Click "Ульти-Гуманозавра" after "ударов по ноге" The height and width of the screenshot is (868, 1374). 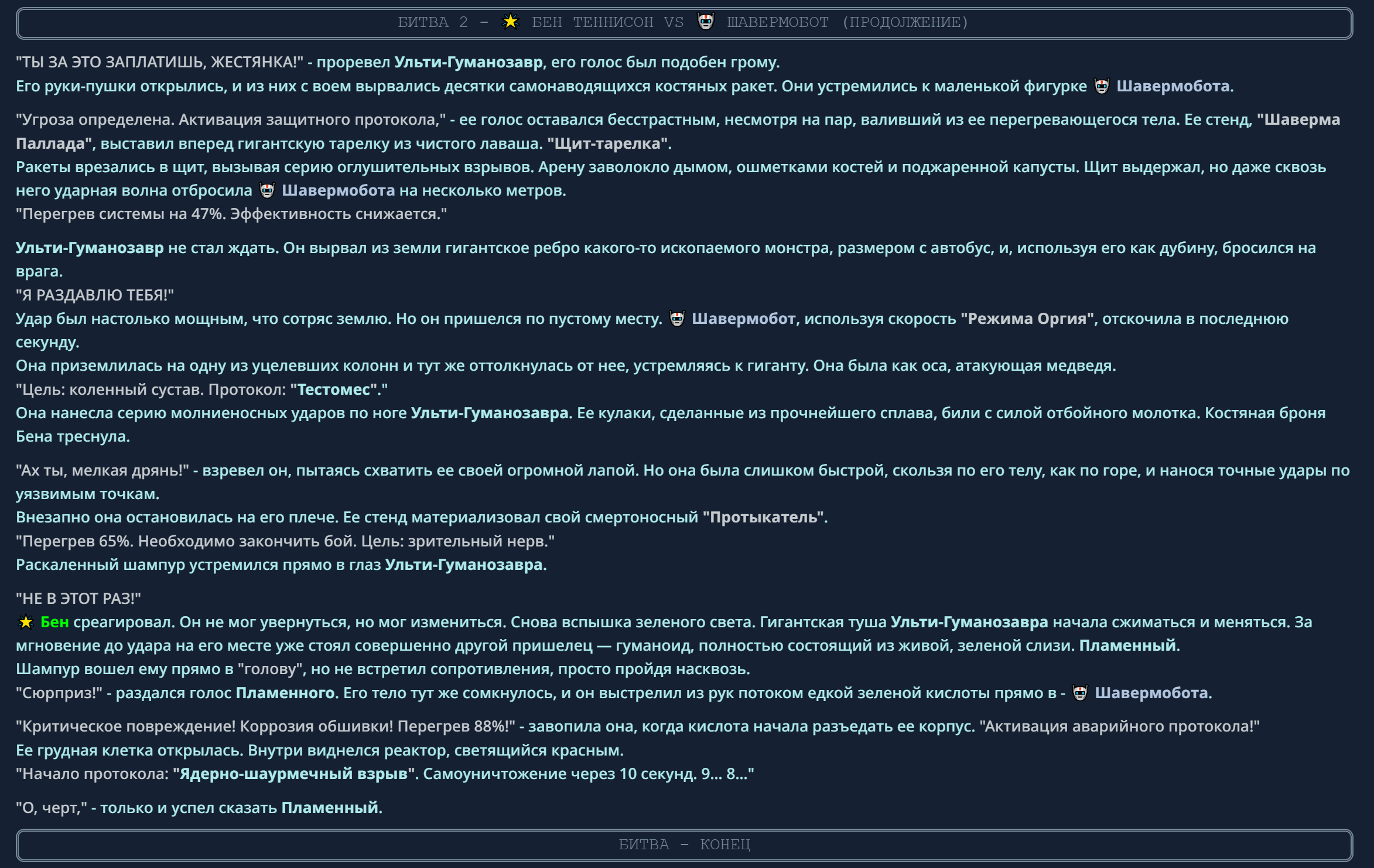(x=490, y=413)
